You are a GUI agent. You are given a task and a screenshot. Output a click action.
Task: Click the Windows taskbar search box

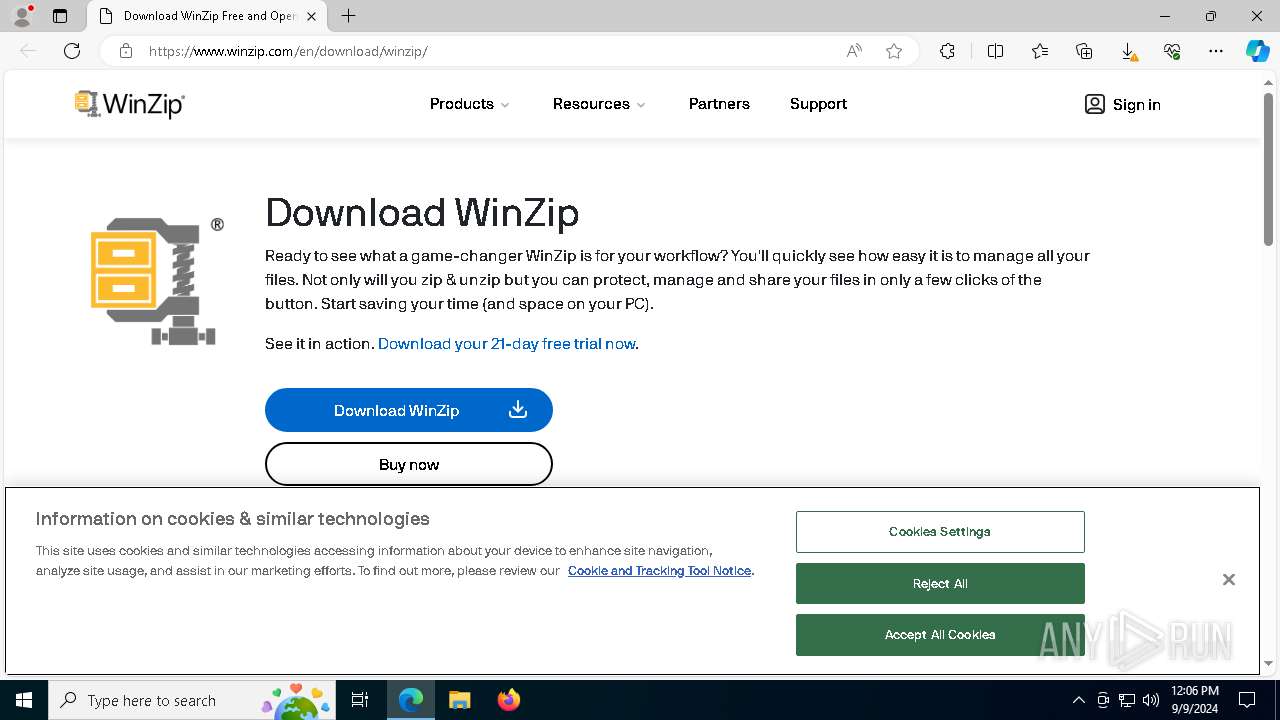click(191, 700)
